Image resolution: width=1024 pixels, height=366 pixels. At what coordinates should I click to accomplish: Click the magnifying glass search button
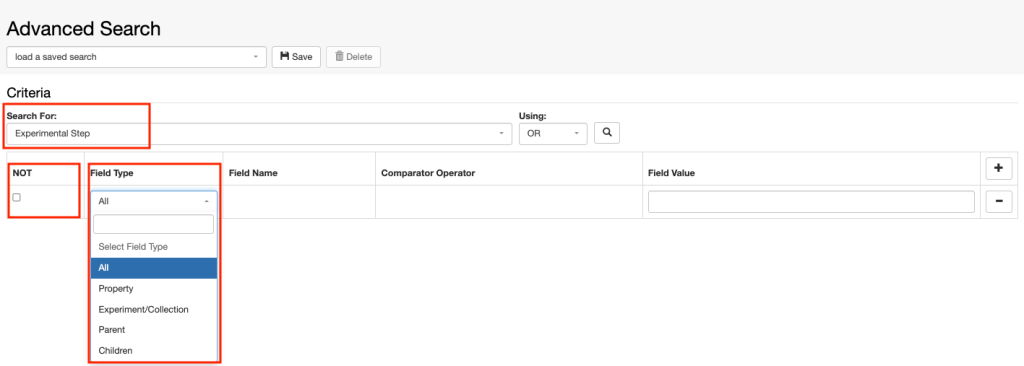[x=607, y=133]
